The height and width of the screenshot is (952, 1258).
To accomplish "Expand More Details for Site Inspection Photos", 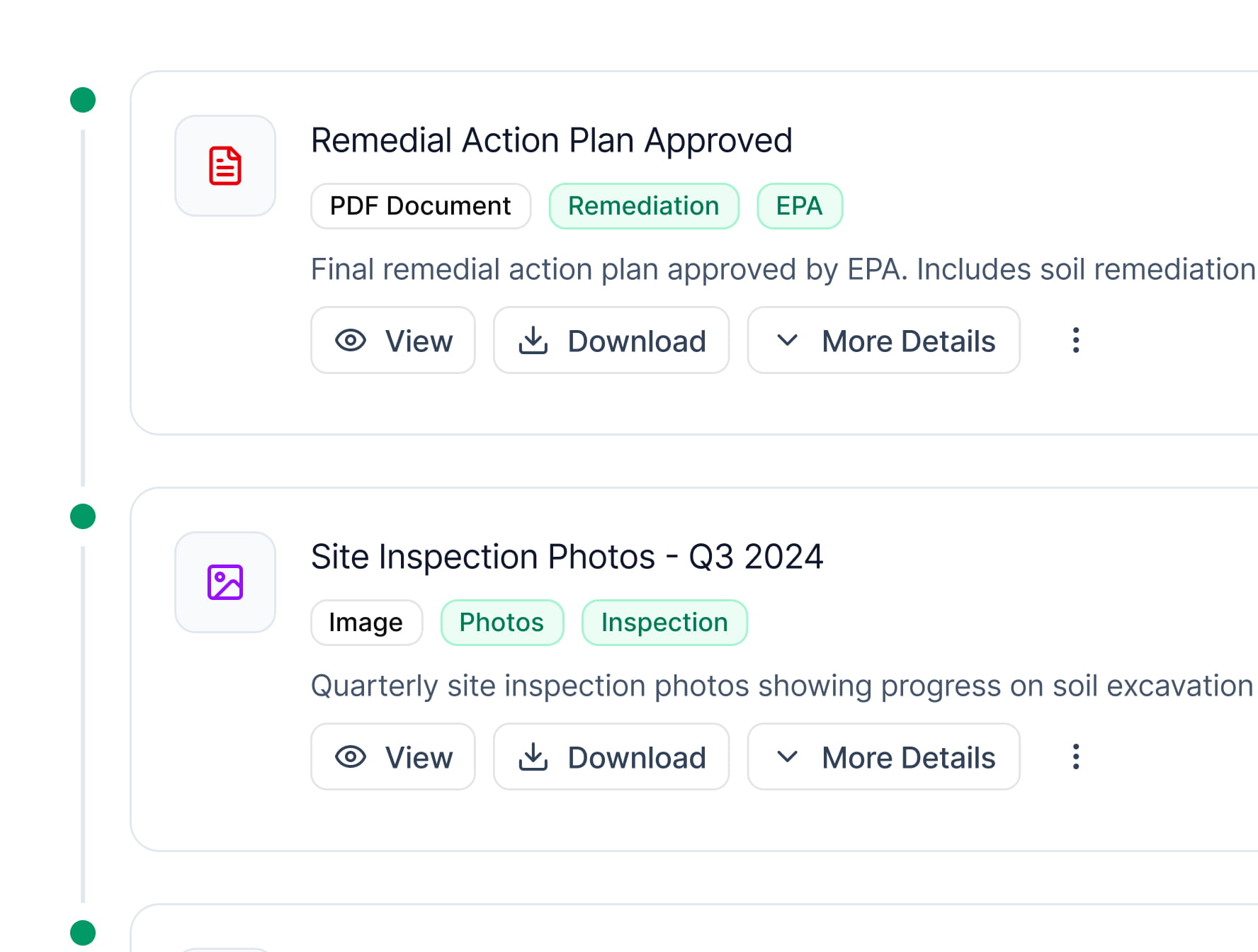I will click(x=883, y=756).
